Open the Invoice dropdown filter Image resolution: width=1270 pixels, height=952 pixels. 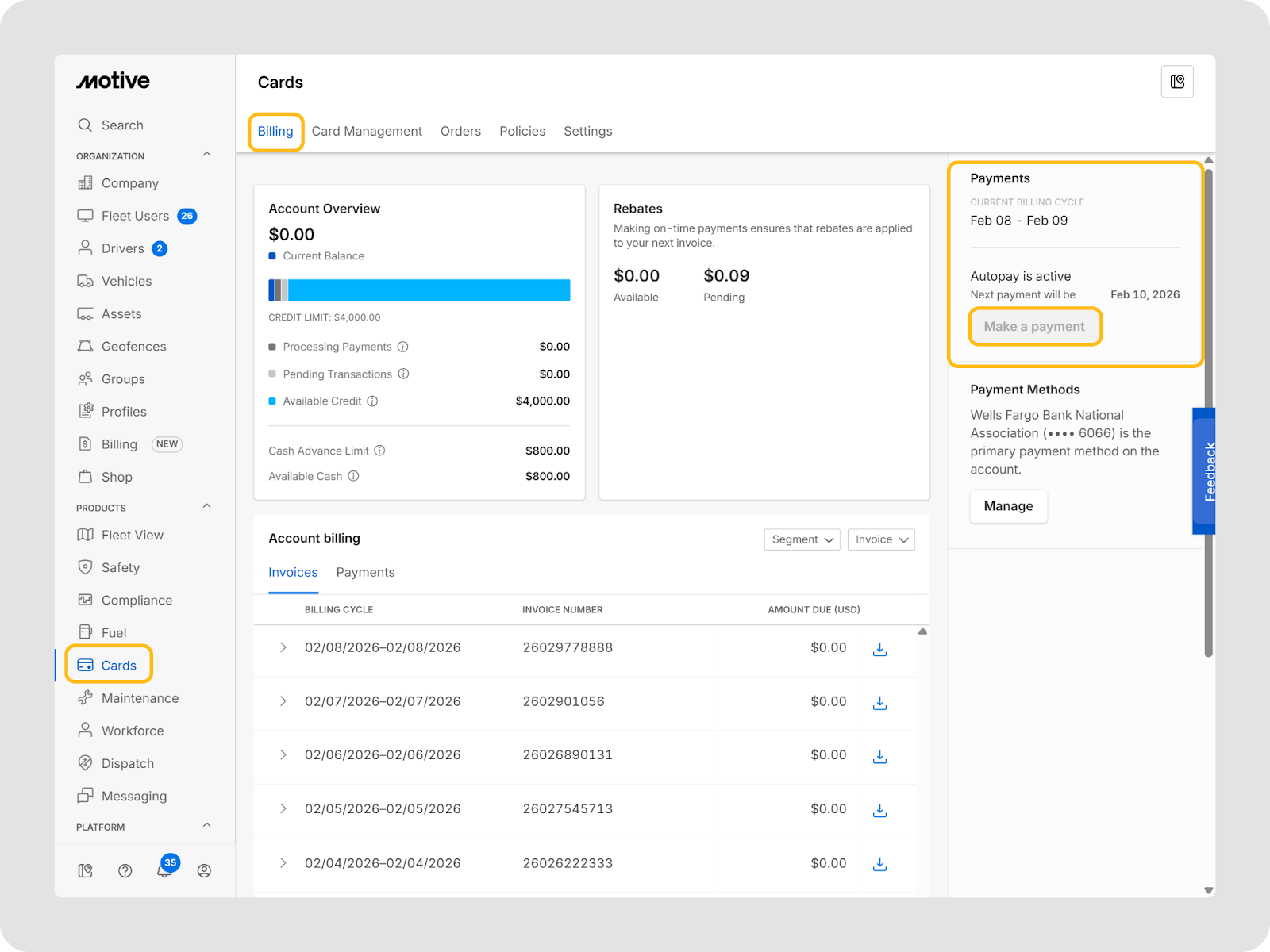coord(881,539)
